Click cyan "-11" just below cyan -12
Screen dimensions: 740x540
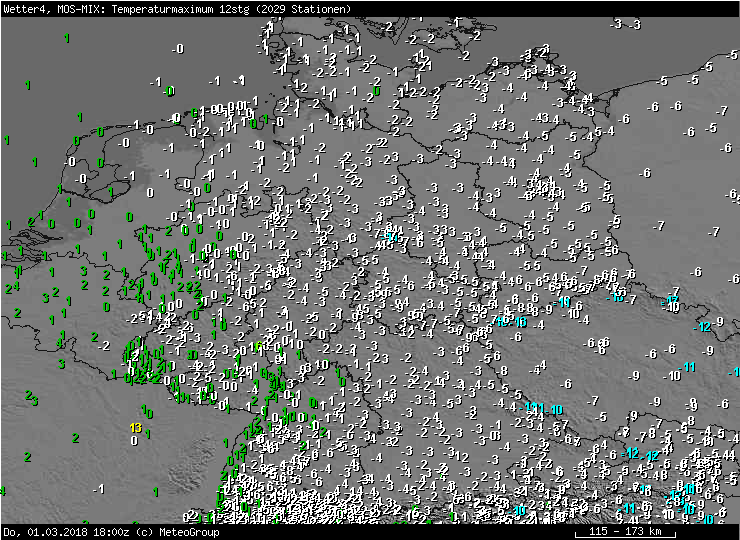click(x=687, y=367)
